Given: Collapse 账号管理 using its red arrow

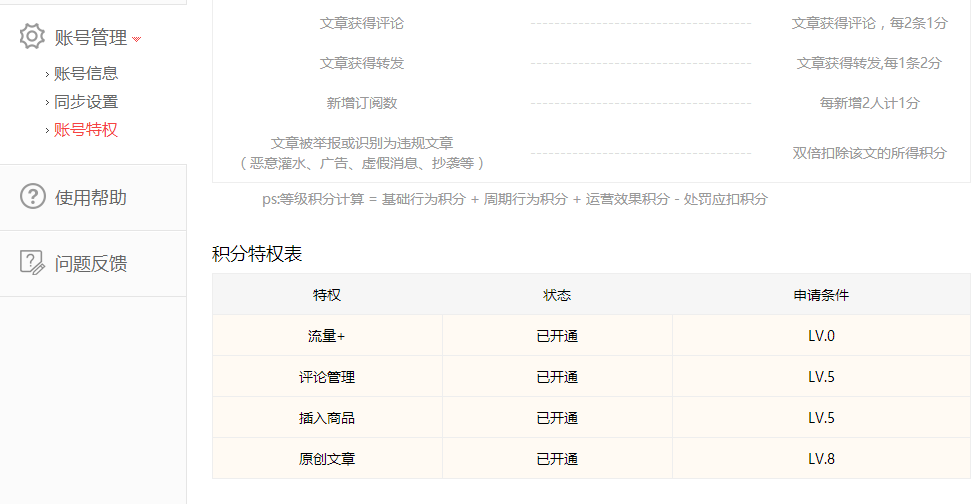Looking at the screenshot, I should (x=137, y=39).
